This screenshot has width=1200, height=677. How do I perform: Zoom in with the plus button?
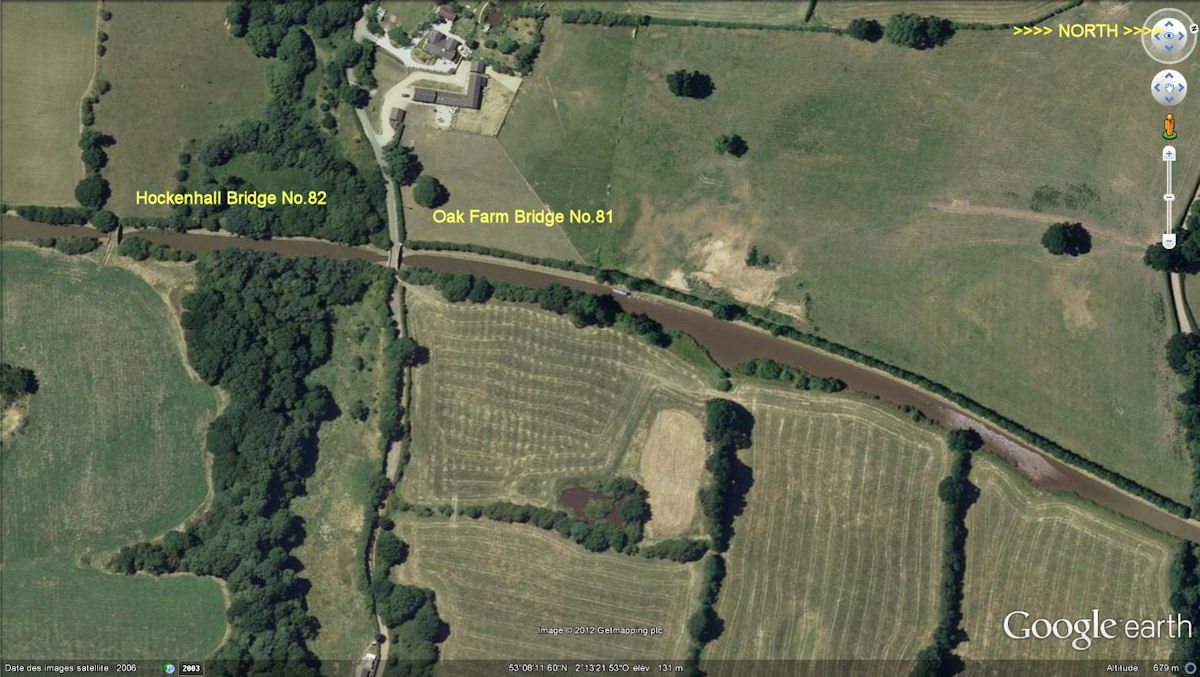point(1169,154)
